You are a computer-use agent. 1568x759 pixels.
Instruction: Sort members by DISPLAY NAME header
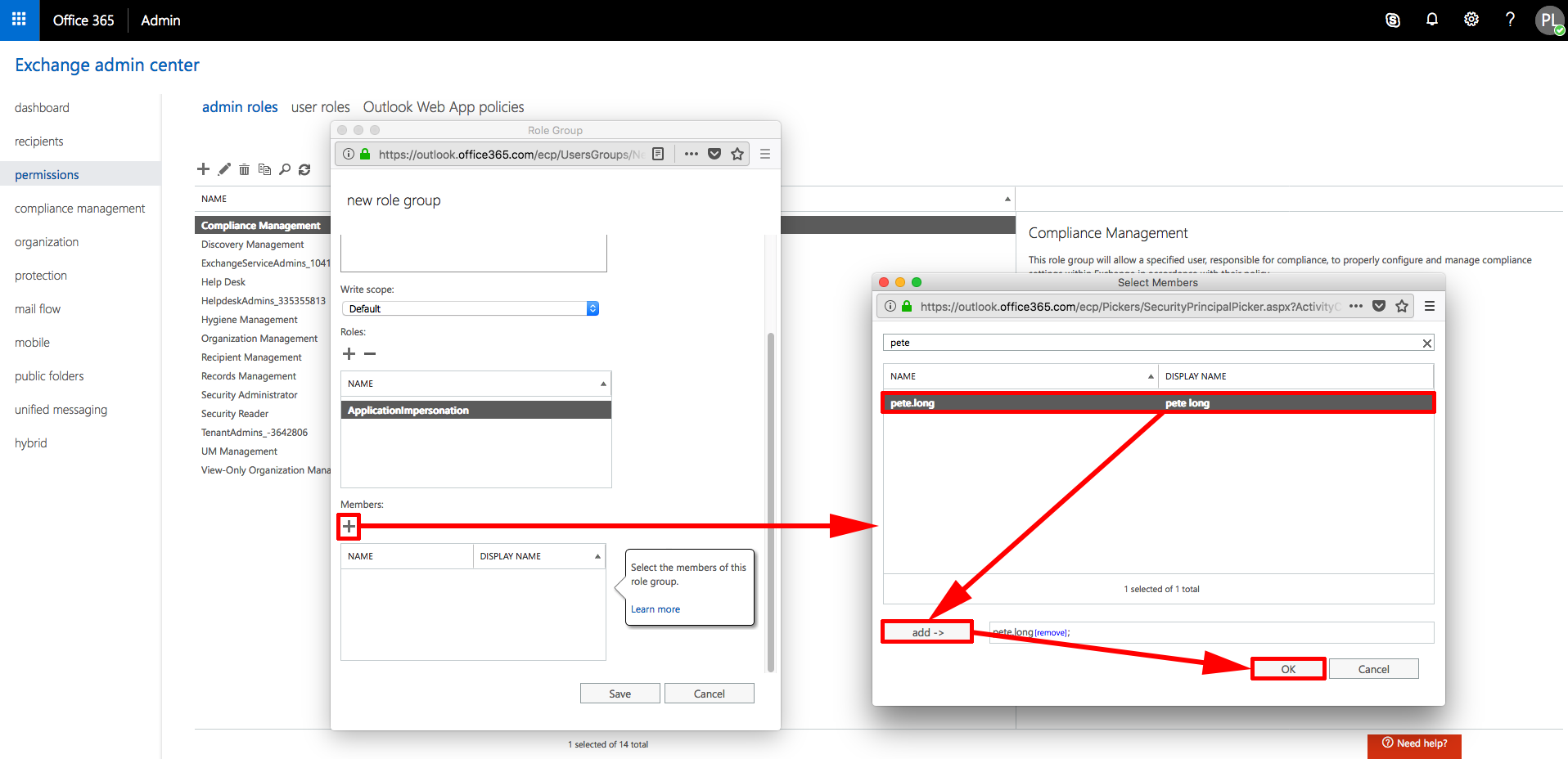pos(539,556)
